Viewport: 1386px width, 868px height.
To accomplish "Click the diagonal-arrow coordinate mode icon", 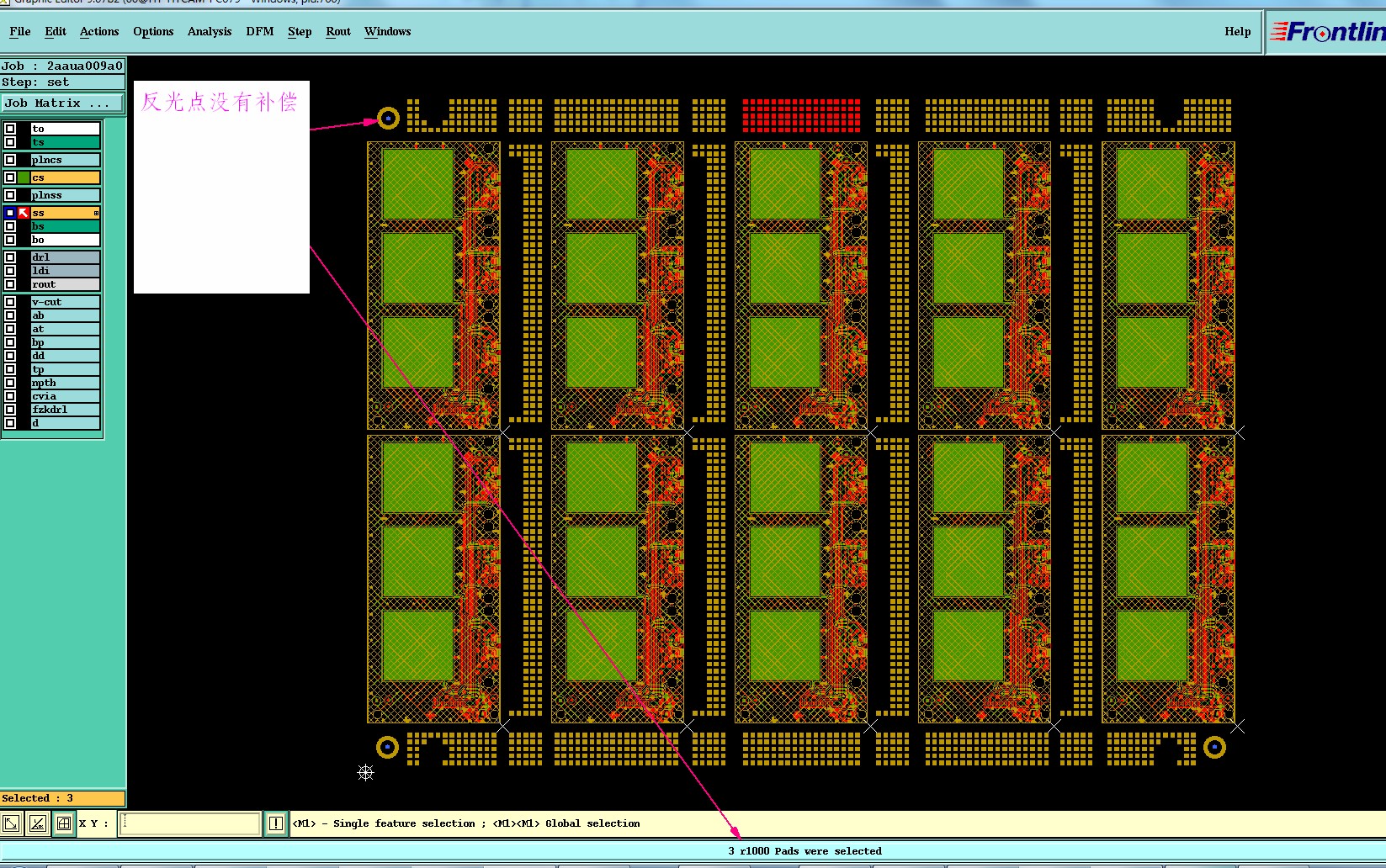I will [x=11, y=823].
